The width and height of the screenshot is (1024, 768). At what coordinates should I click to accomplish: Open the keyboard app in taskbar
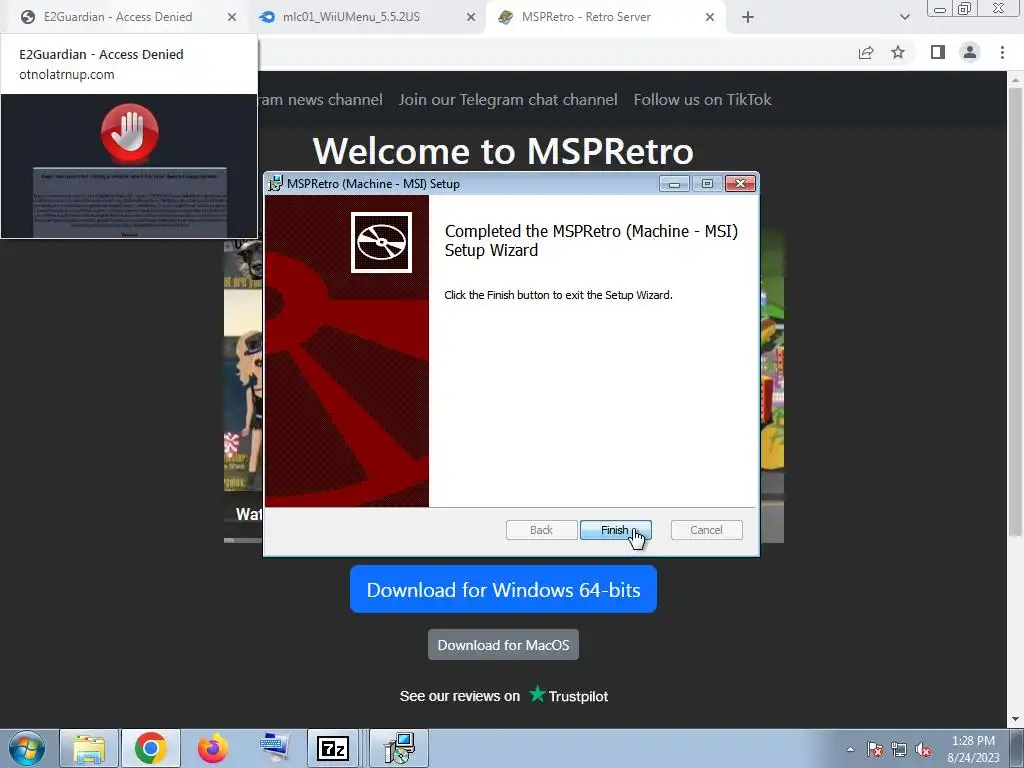274,748
